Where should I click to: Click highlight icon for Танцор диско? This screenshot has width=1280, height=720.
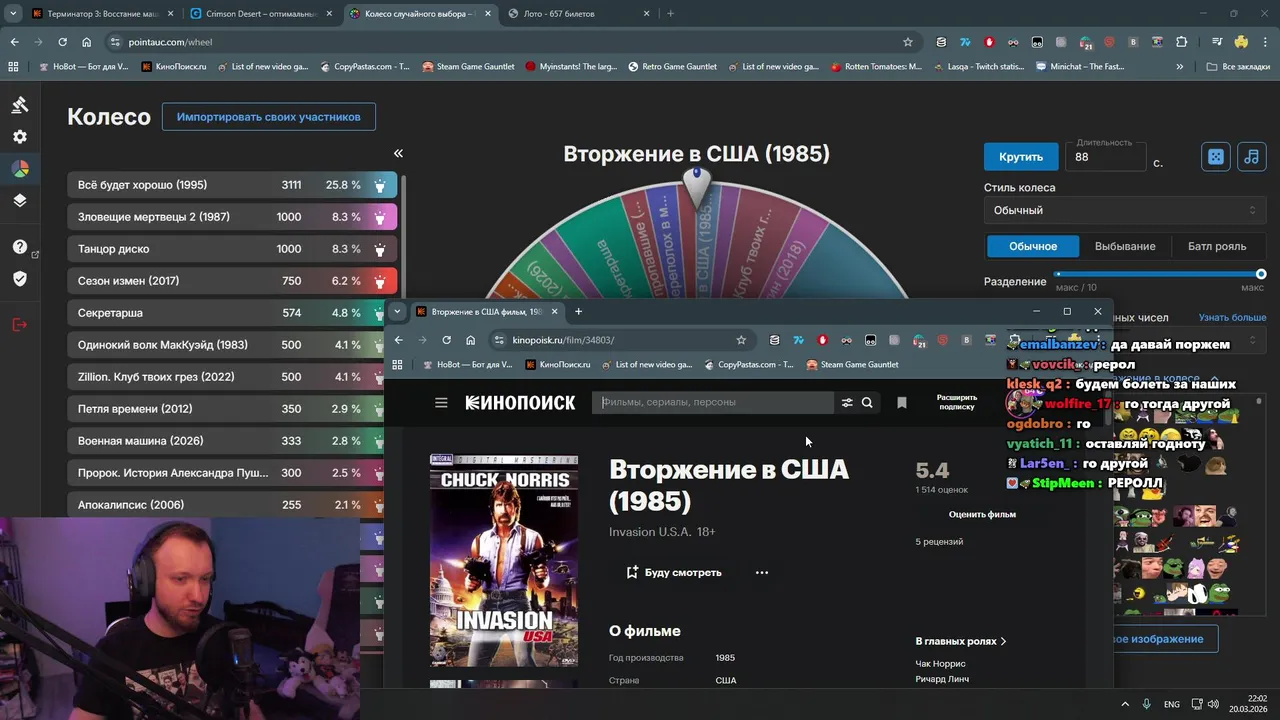pos(380,249)
